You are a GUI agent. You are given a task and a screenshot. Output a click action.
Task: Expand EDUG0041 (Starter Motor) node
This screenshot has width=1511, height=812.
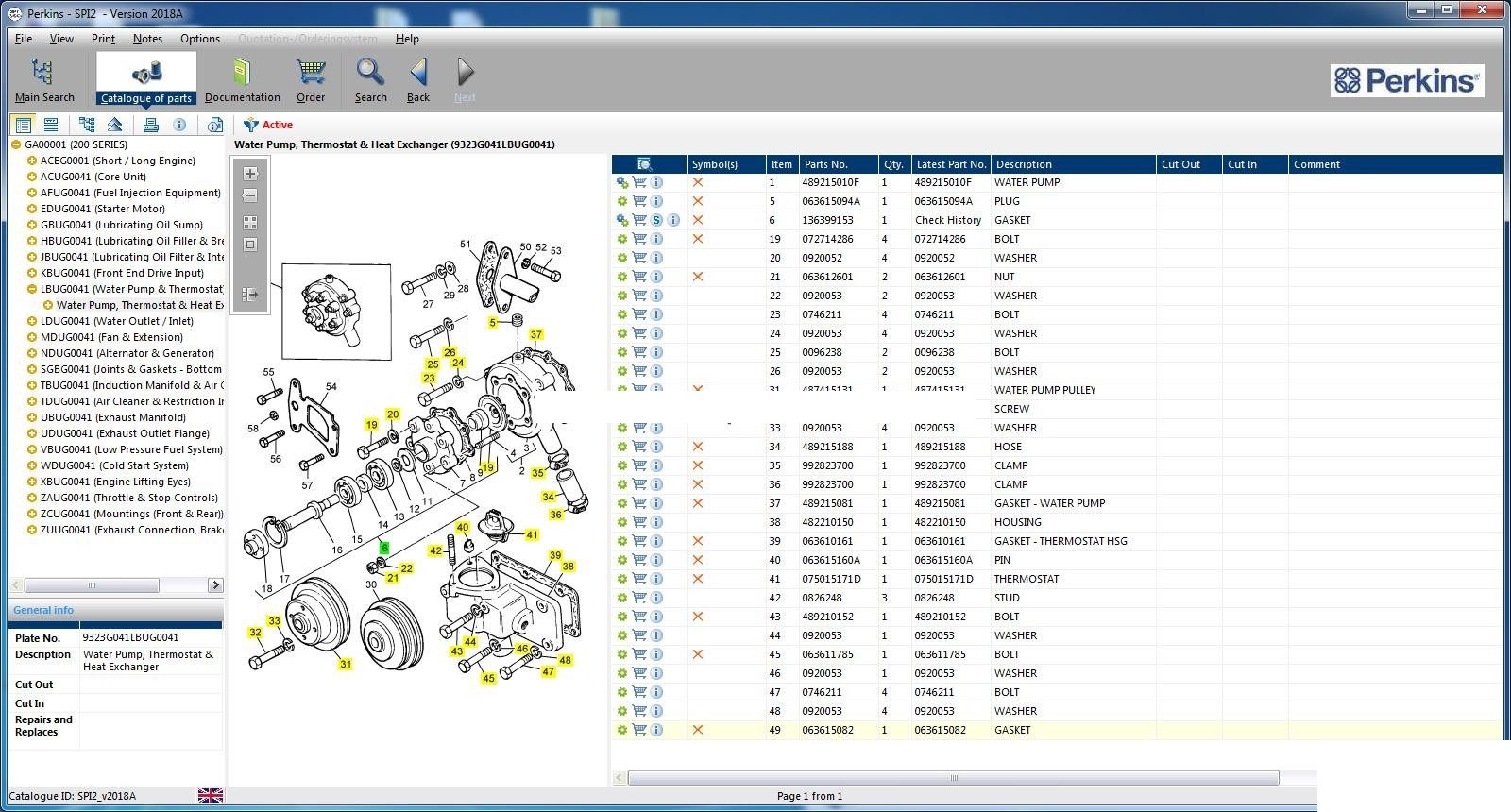click(x=31, y=209)
